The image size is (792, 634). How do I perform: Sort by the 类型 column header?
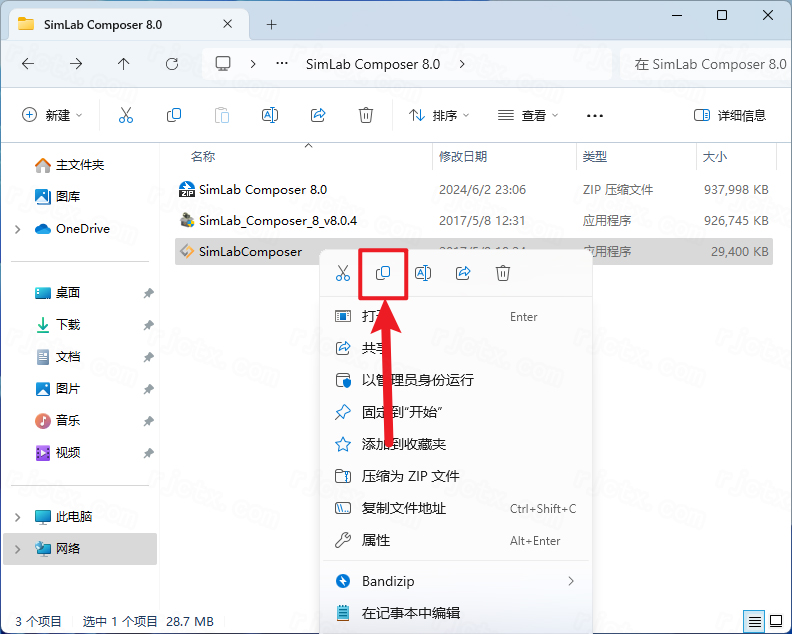595,157
